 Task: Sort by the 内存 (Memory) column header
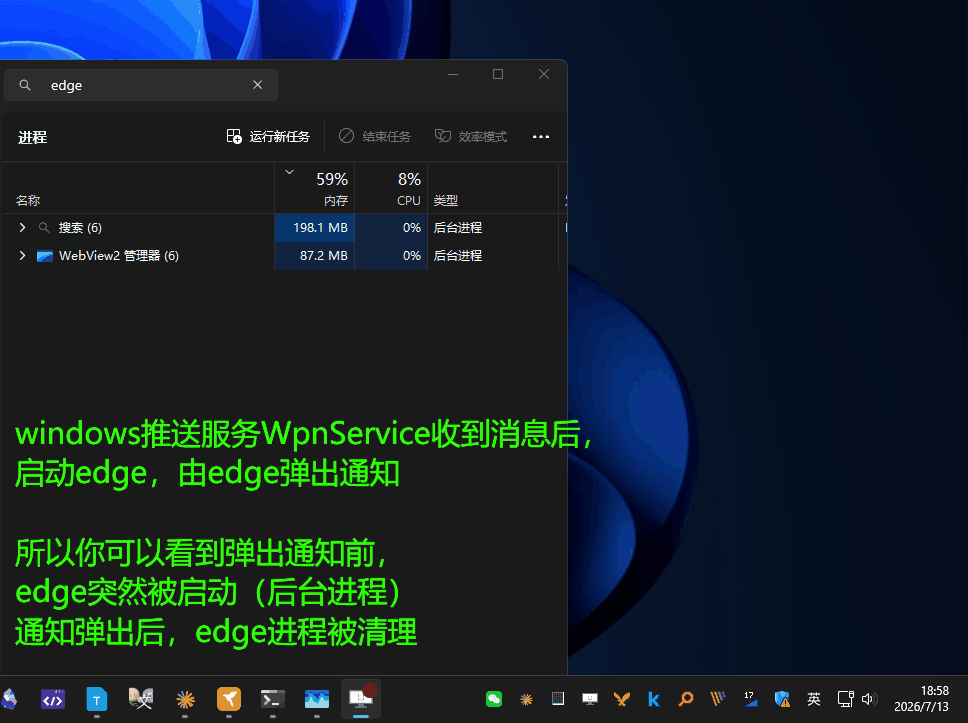[315, 188]
